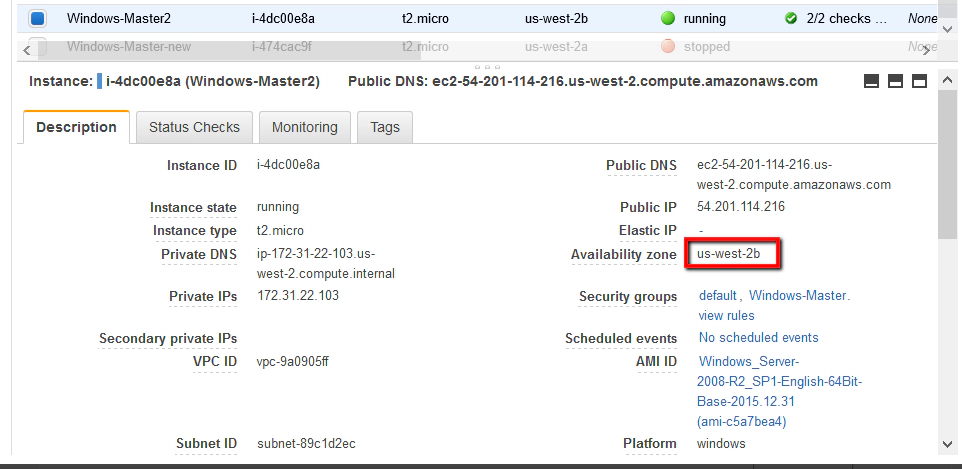
Task: Minimize details pane with first layout icon
Action: (x=872, y=81)
